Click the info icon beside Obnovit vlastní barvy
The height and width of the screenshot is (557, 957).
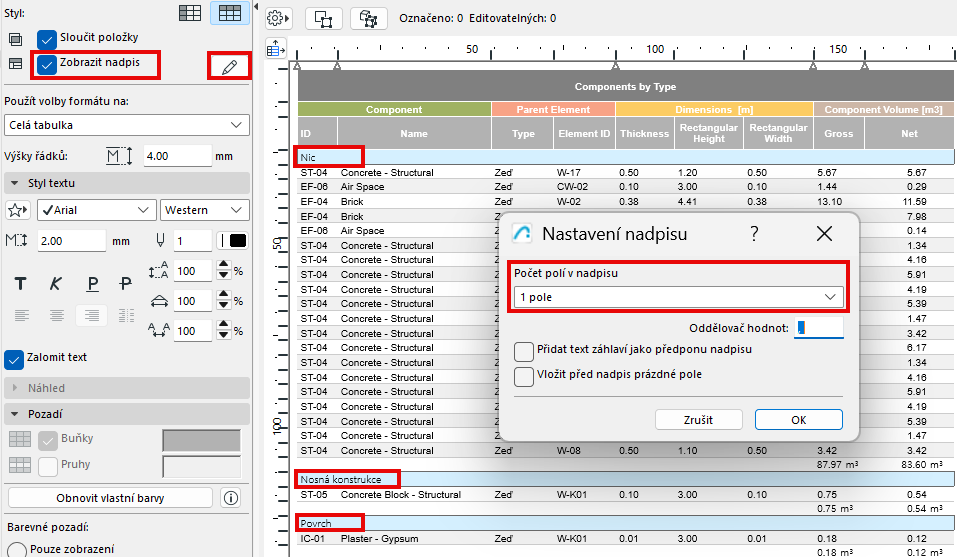230,497
